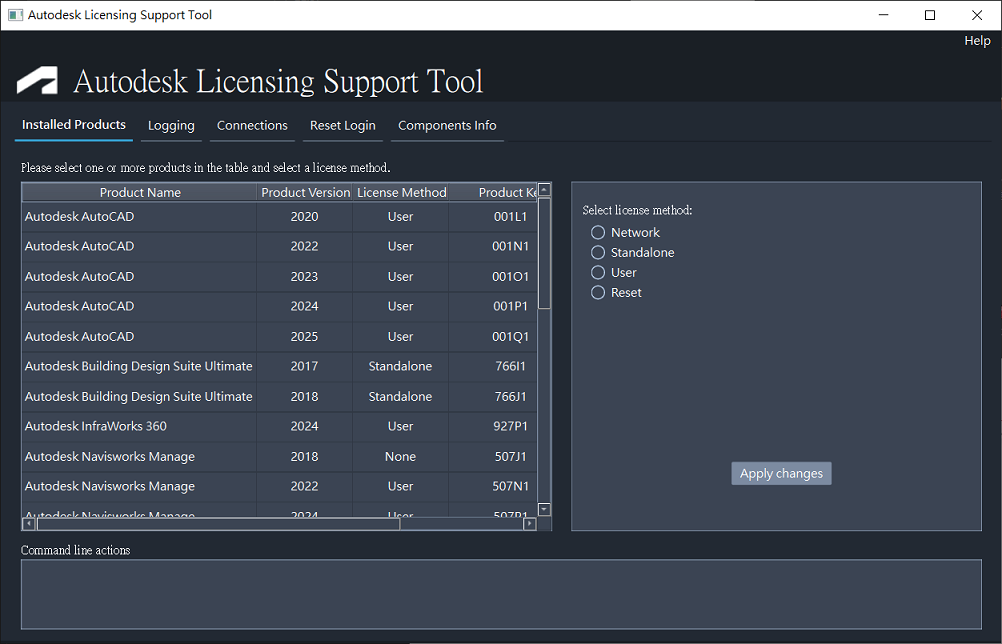Select the Network license method radio button
The image size is (1002, 644).
click(x=597, y=233)
